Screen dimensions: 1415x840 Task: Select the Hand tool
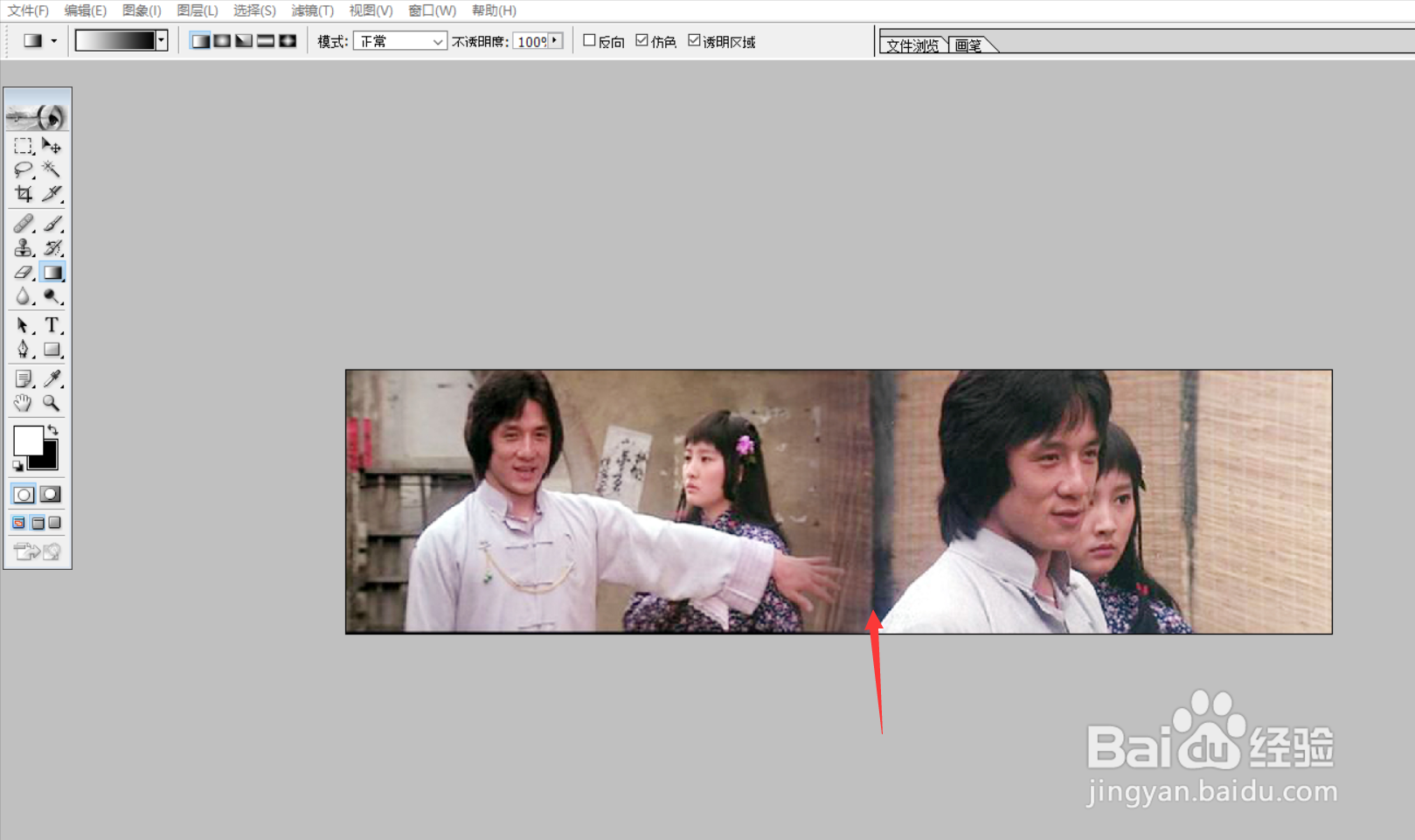point(24,403)
